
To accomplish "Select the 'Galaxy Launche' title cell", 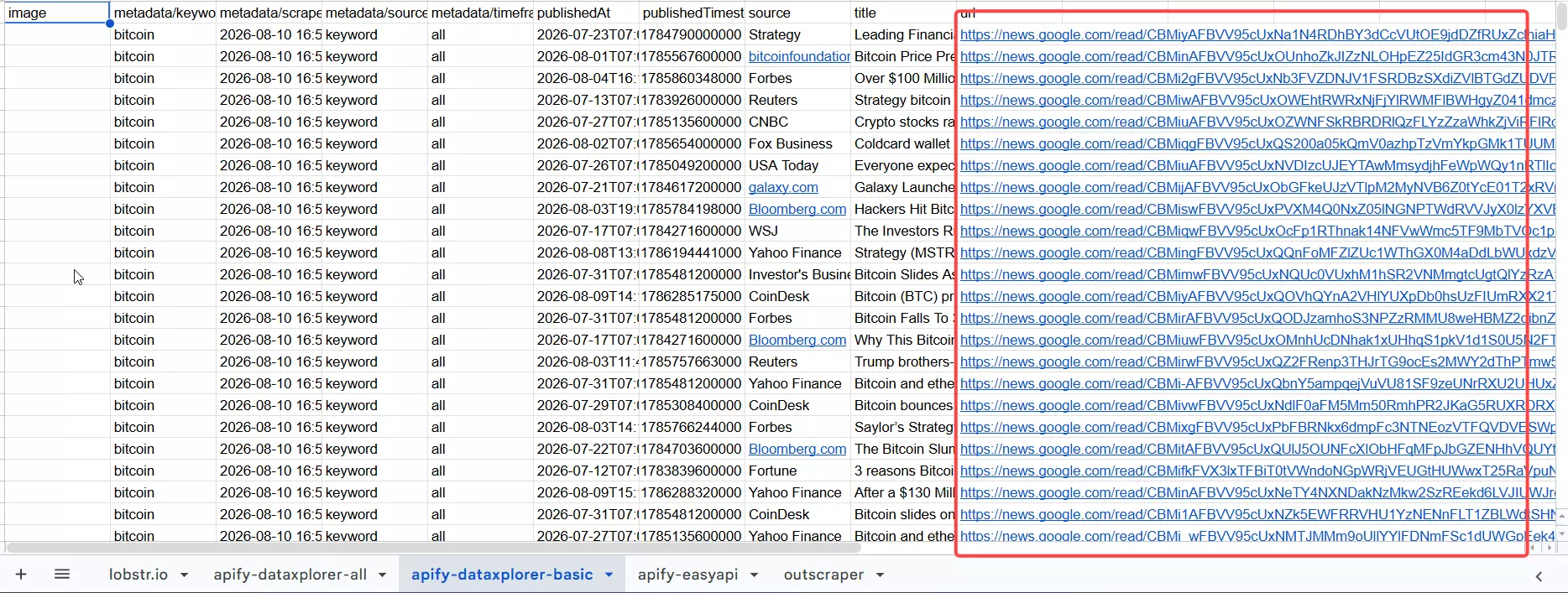I will (x=904, y=187).
